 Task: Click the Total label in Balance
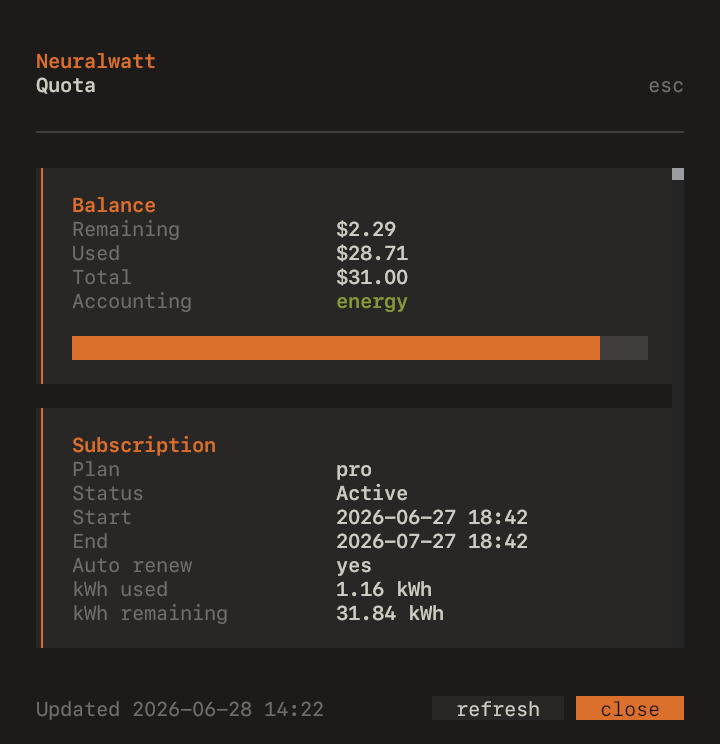click(x=102, y=278)
